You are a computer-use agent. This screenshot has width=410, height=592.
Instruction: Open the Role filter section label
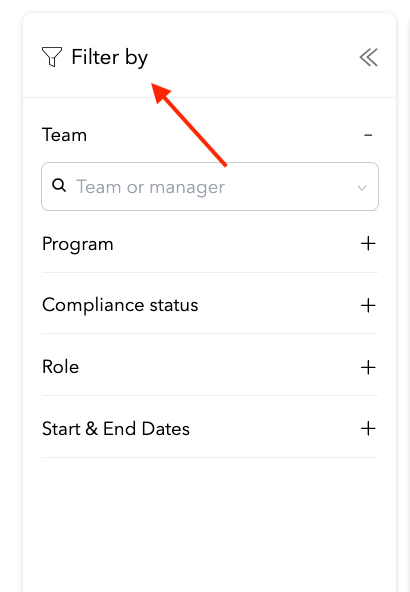(60, 367)
